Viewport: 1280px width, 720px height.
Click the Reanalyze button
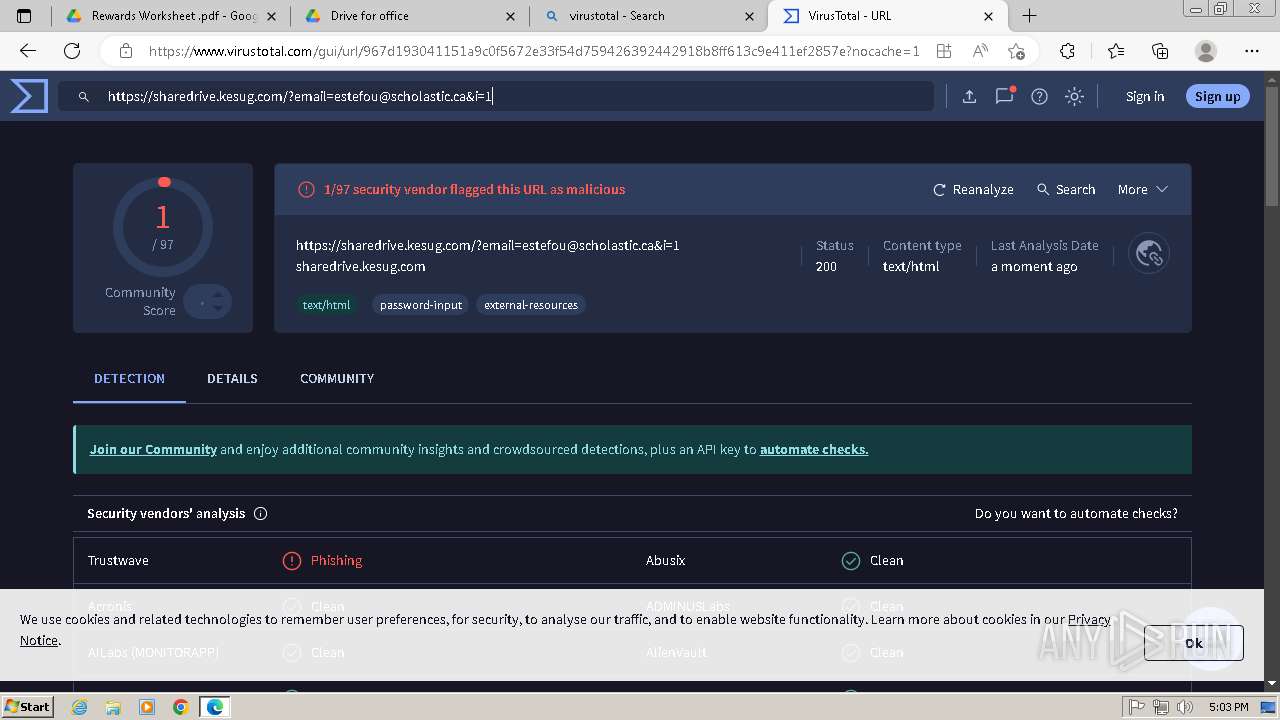pyautogui.click(x=973, y=189)
